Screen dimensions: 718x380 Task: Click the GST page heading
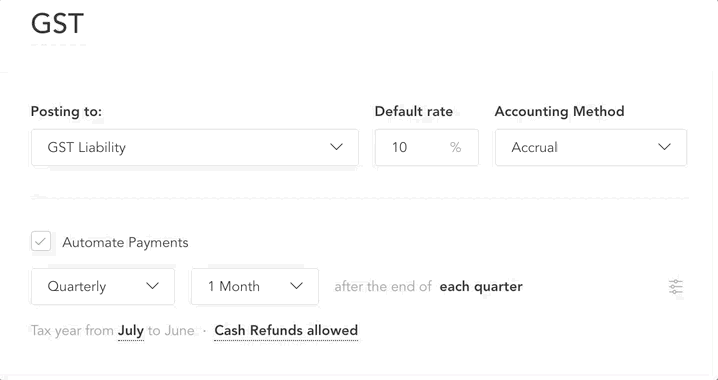tap(57, 23)
